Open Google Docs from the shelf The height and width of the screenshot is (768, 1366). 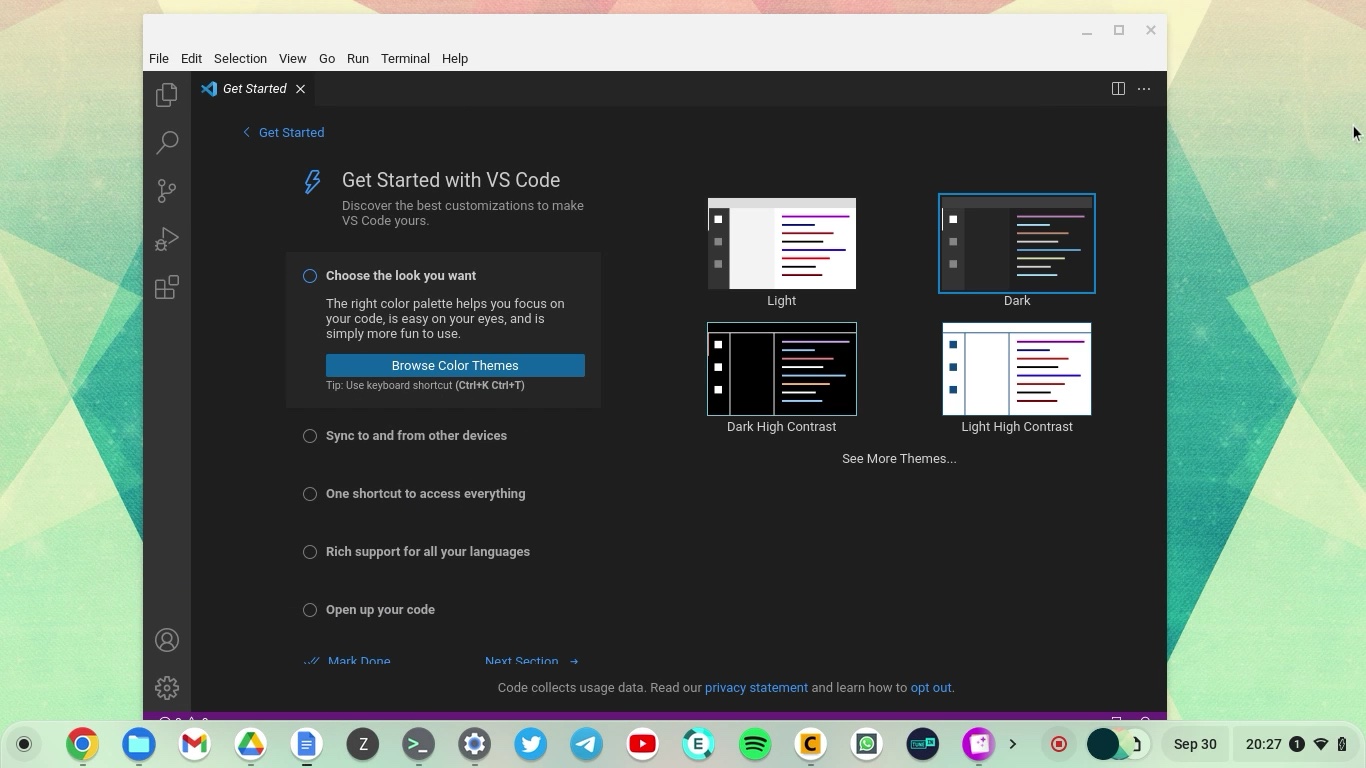click(307, 744)
